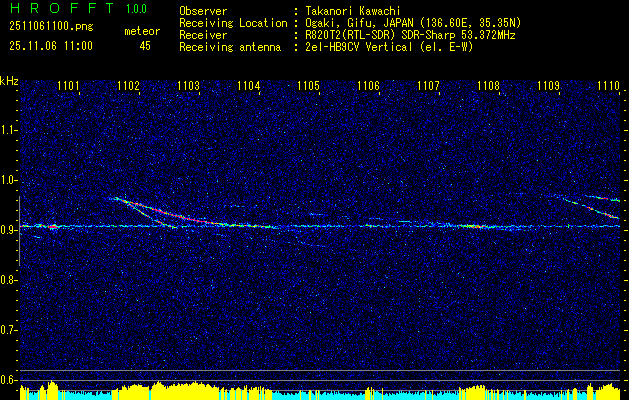
Task: Click the Receiver field label
Action: [203, 35]
